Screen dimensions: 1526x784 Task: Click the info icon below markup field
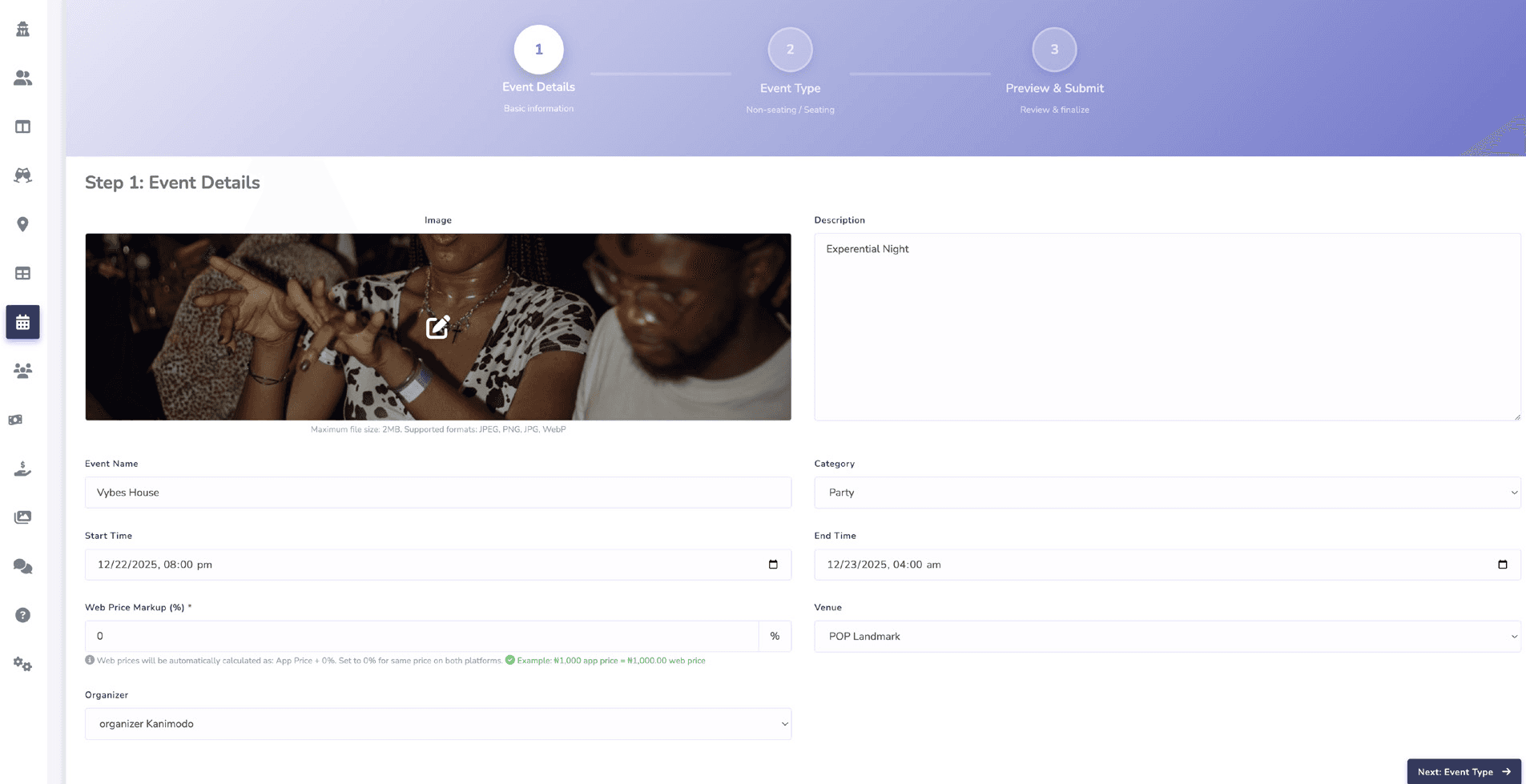point(90,660)
